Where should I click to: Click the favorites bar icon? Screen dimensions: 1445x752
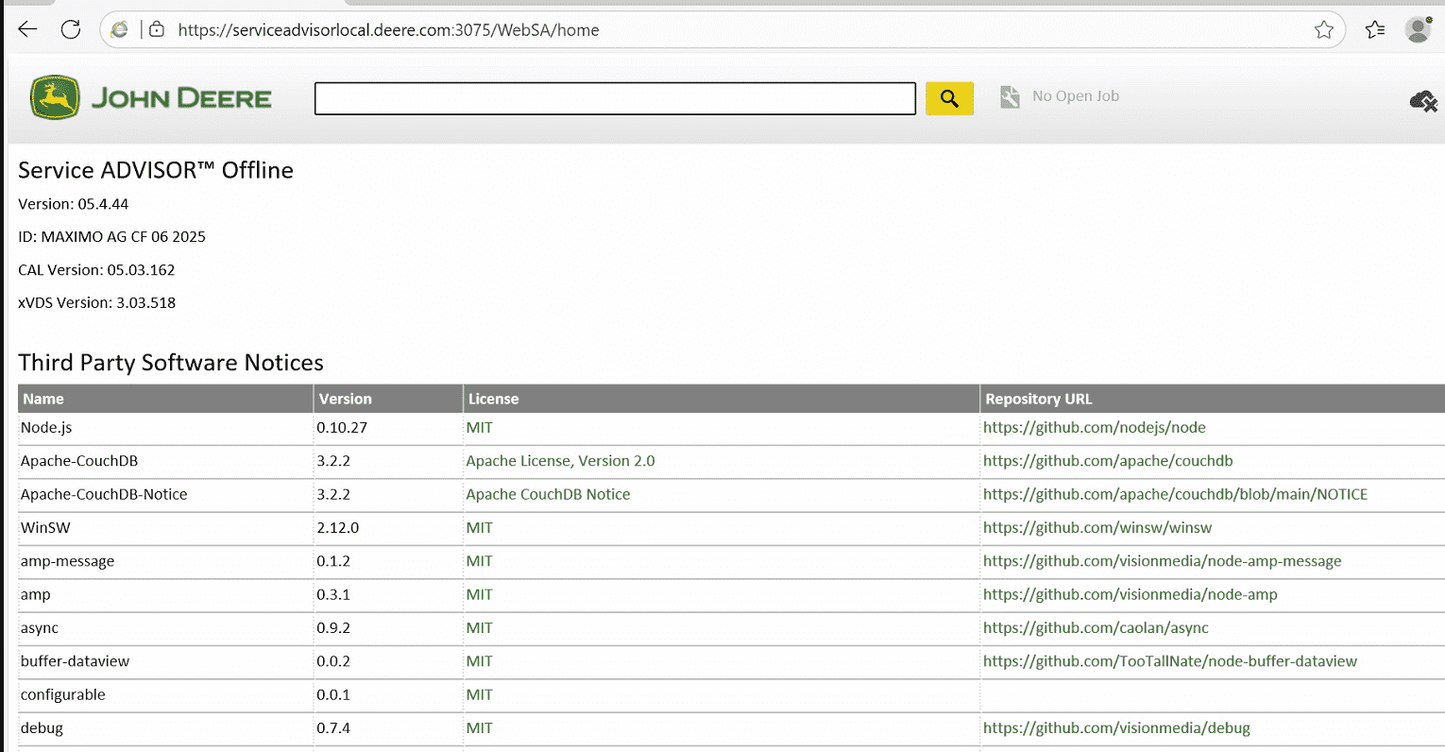pos(1374,29)
